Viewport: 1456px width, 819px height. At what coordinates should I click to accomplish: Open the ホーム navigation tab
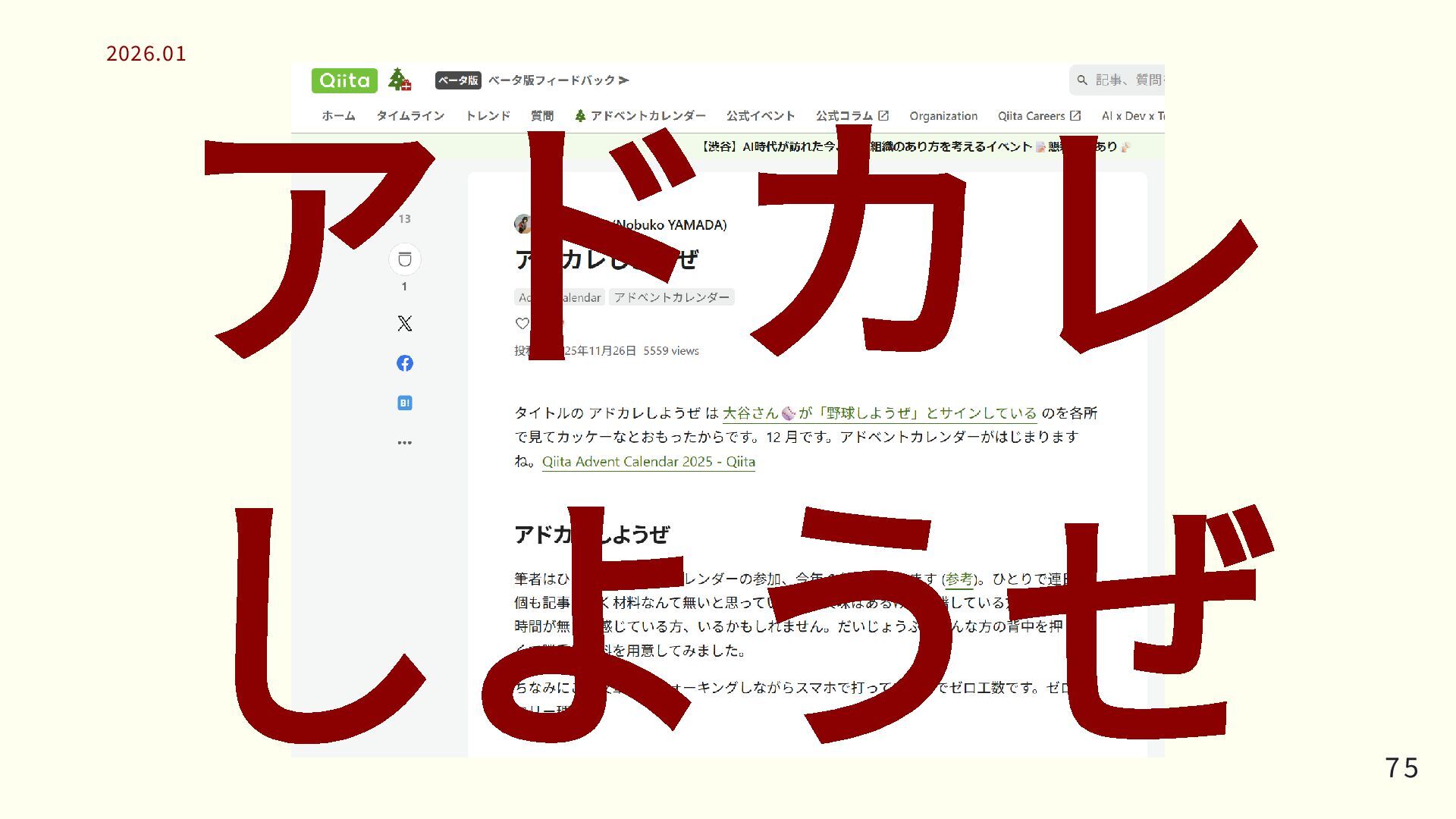[x=338, y=116]
